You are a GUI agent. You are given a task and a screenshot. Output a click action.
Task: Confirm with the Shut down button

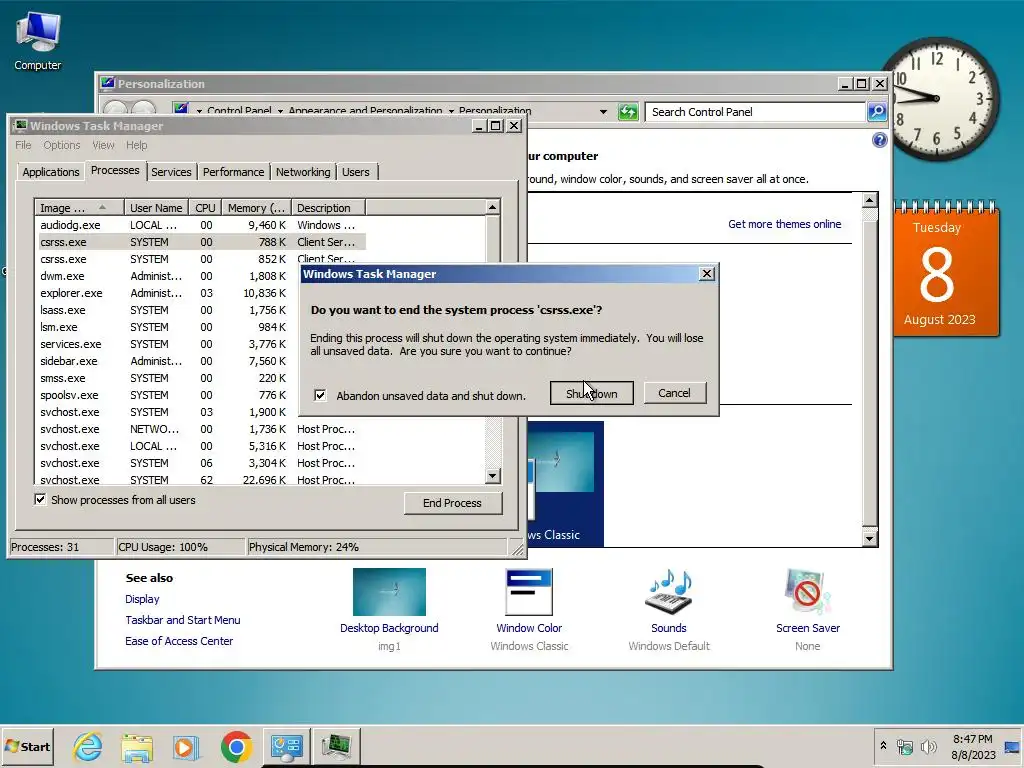click(592, 393)
